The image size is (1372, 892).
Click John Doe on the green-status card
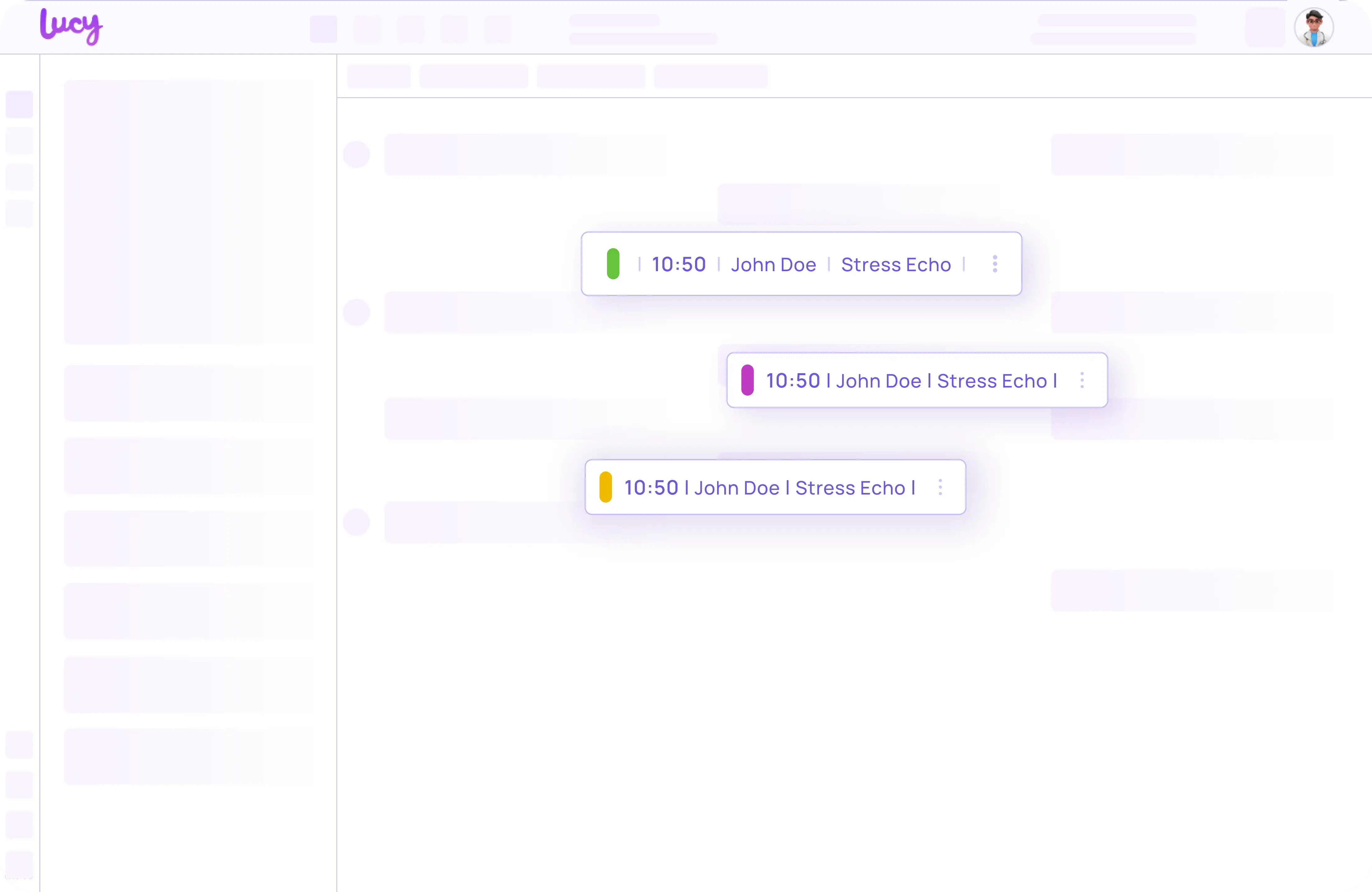773,265
